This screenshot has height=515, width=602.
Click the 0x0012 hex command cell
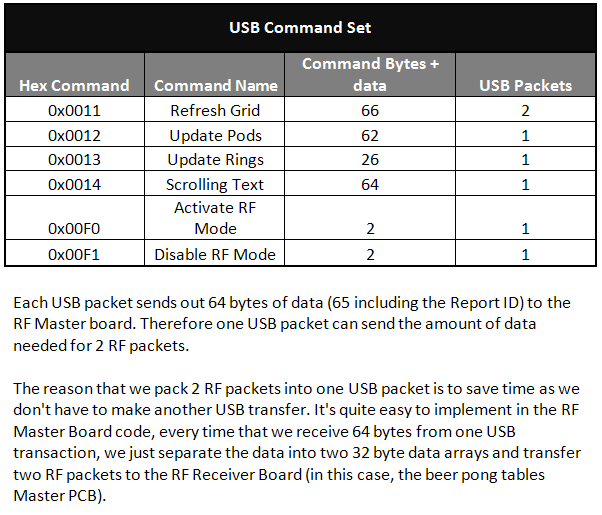(75, 135)
